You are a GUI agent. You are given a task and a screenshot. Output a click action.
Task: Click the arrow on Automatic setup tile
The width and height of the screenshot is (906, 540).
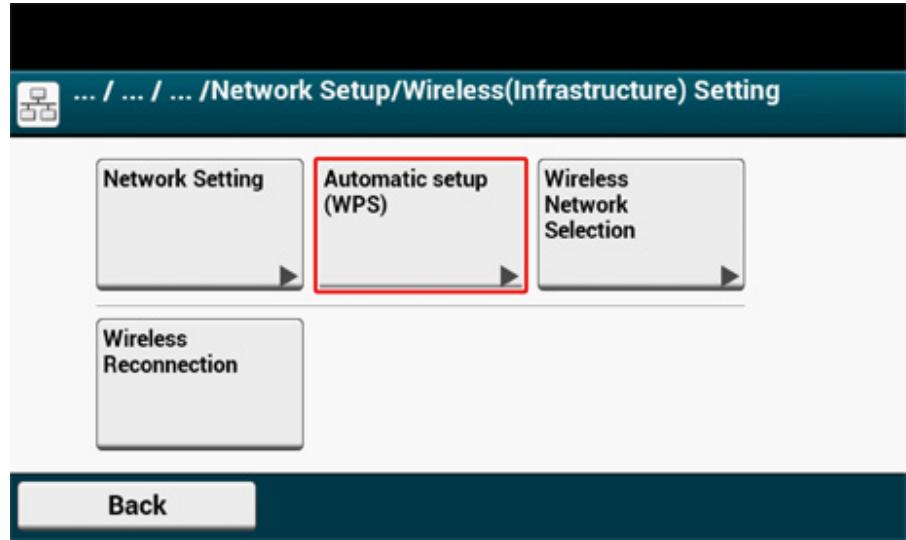click(x=509, y=276)
